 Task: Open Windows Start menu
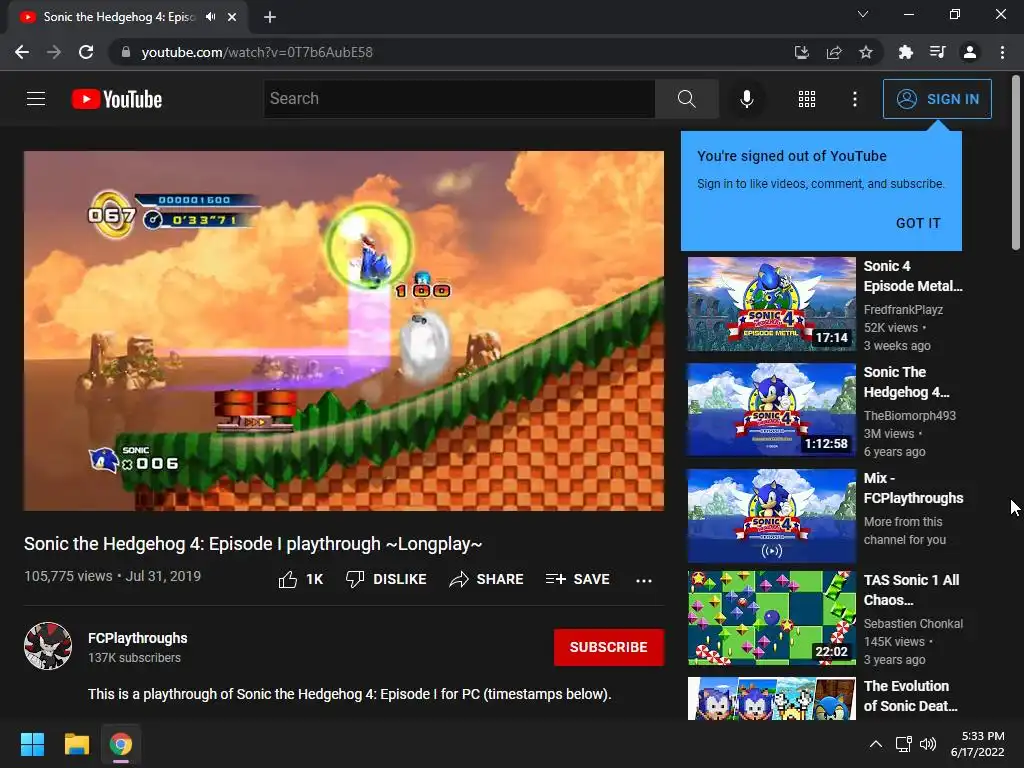click(32, 744)
